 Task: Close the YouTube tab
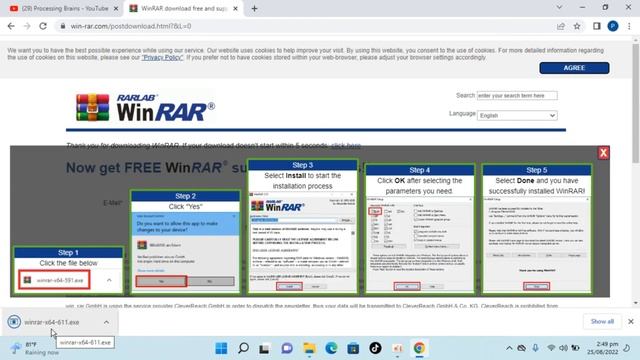(x=116, y=8)
